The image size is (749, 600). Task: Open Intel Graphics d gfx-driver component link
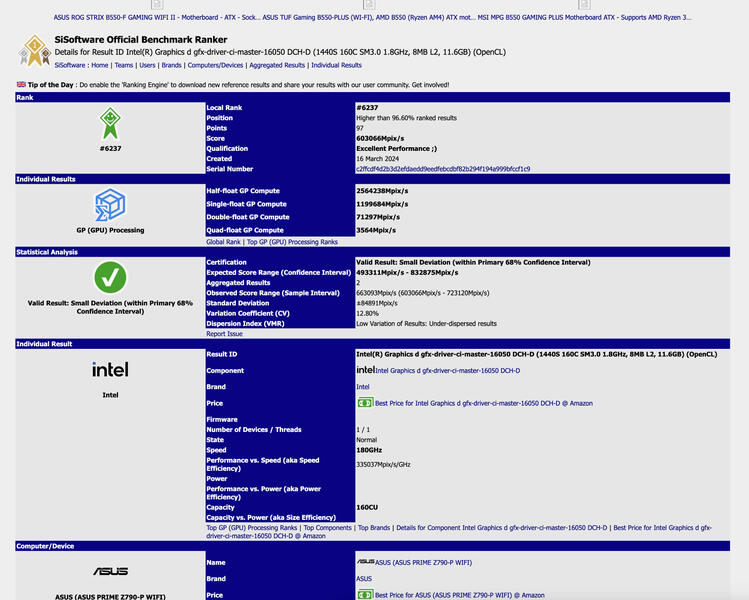pos(448,370)
